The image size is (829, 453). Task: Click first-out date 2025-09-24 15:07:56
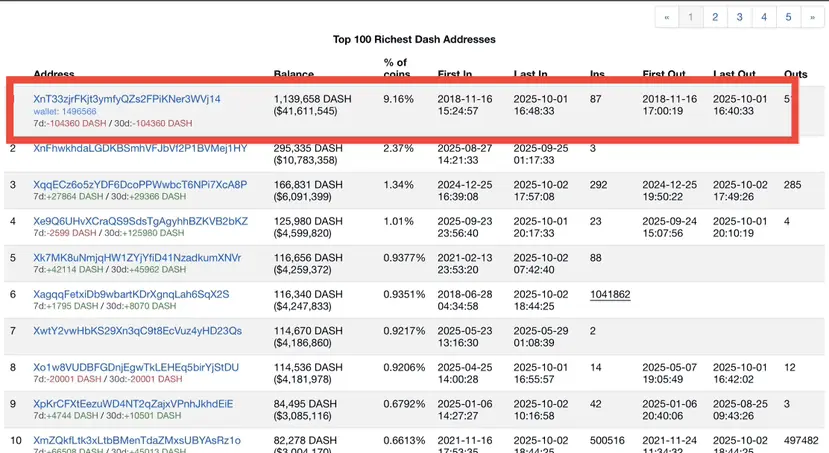[x=669, y=227]
